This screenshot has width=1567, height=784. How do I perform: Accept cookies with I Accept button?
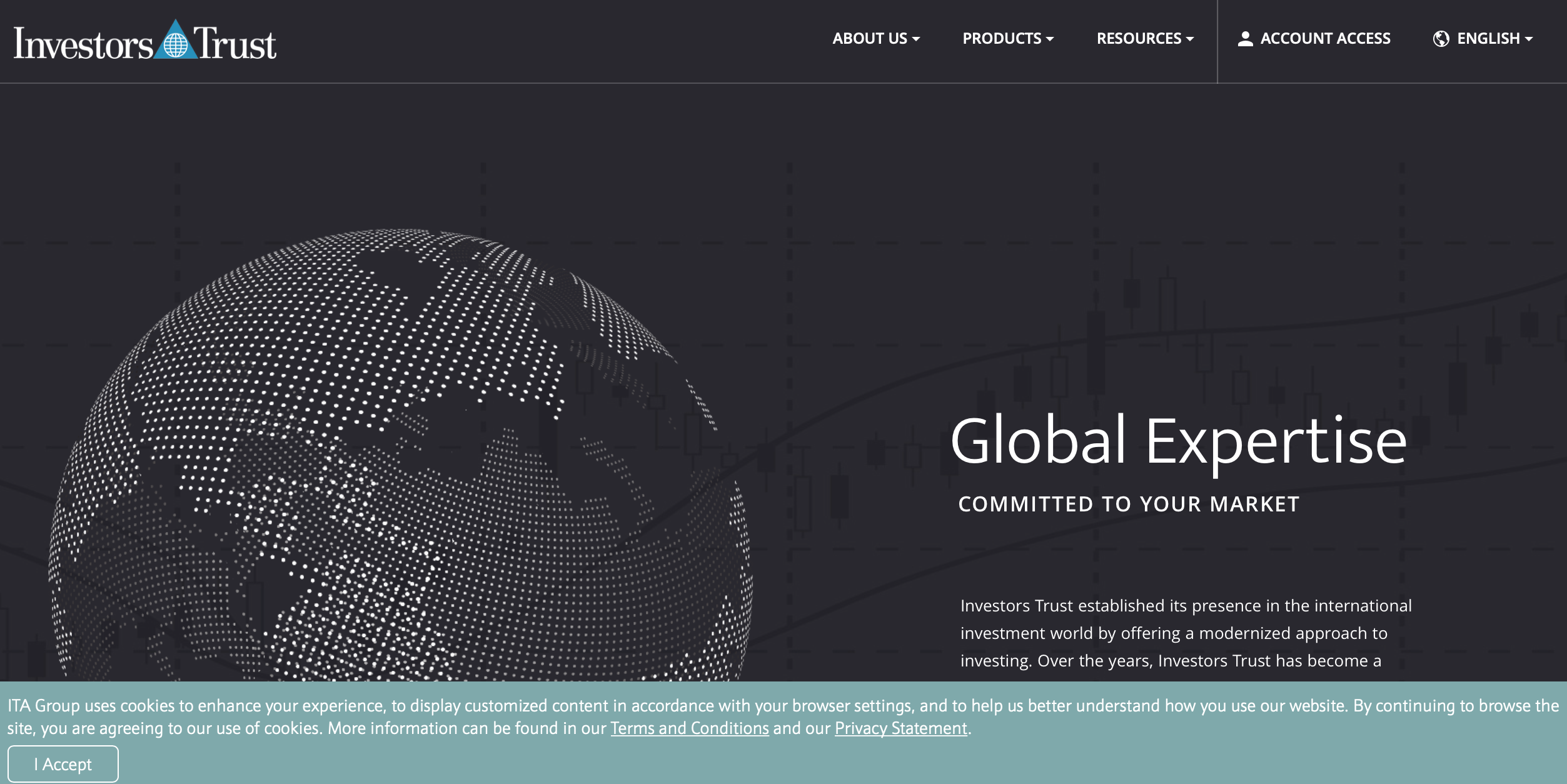click(x=63, y=764)
